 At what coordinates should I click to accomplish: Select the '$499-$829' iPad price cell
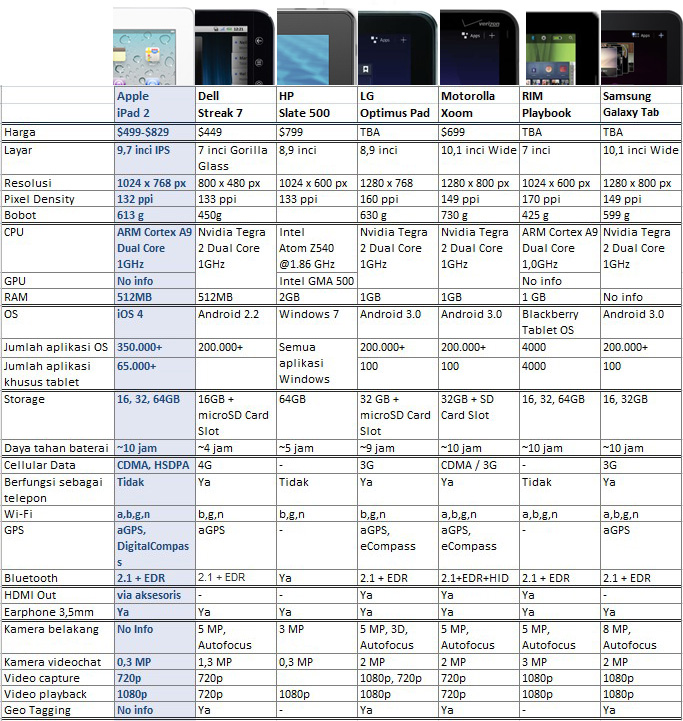[155, 132]
